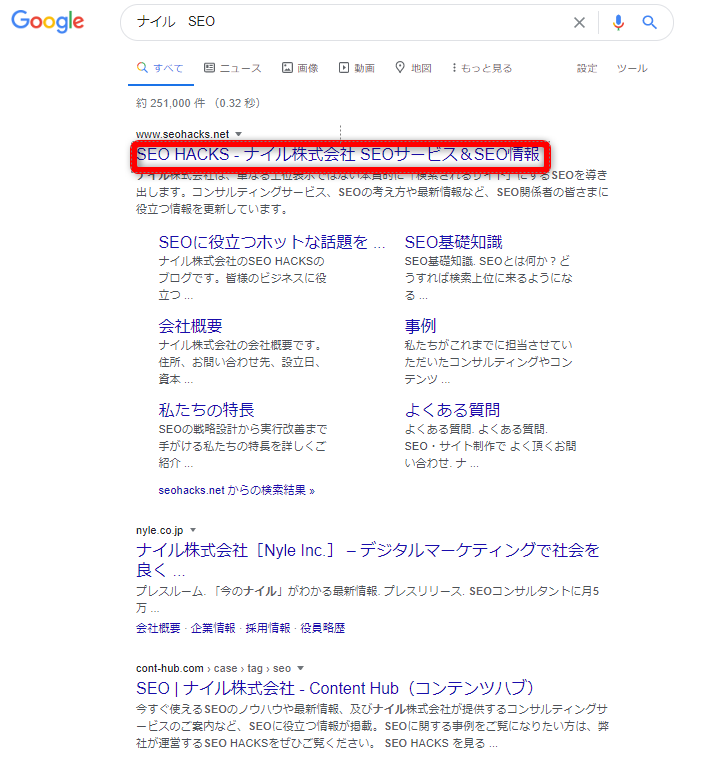
Task: Click the Google logo
Action: point(48,22)
